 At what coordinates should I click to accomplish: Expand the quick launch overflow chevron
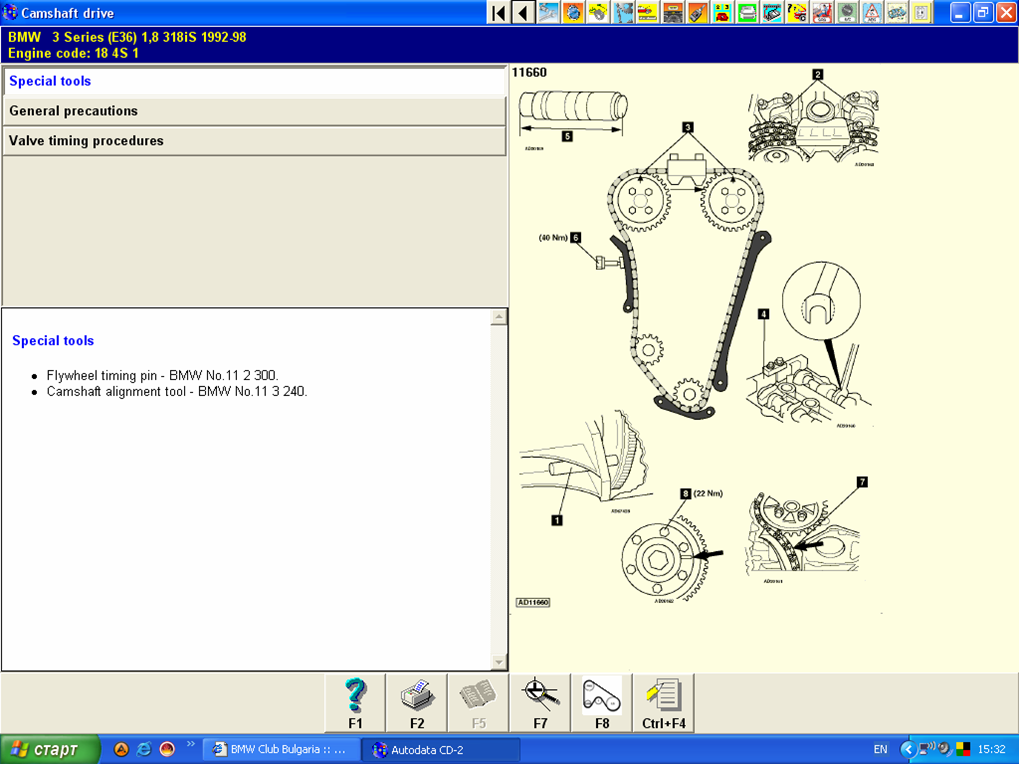[x=190, y=745]
